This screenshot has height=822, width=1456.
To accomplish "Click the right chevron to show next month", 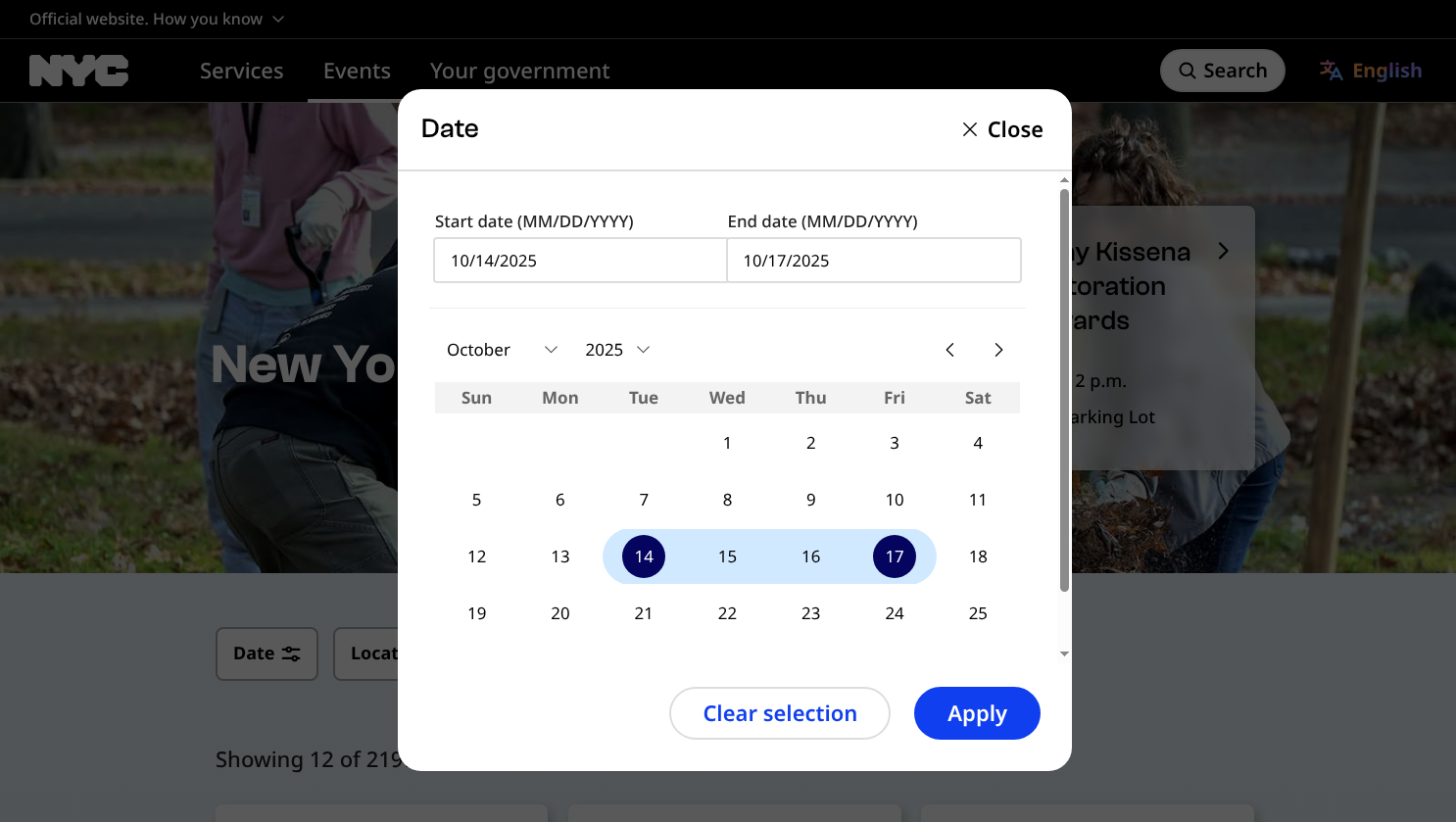I will [998, 349].
